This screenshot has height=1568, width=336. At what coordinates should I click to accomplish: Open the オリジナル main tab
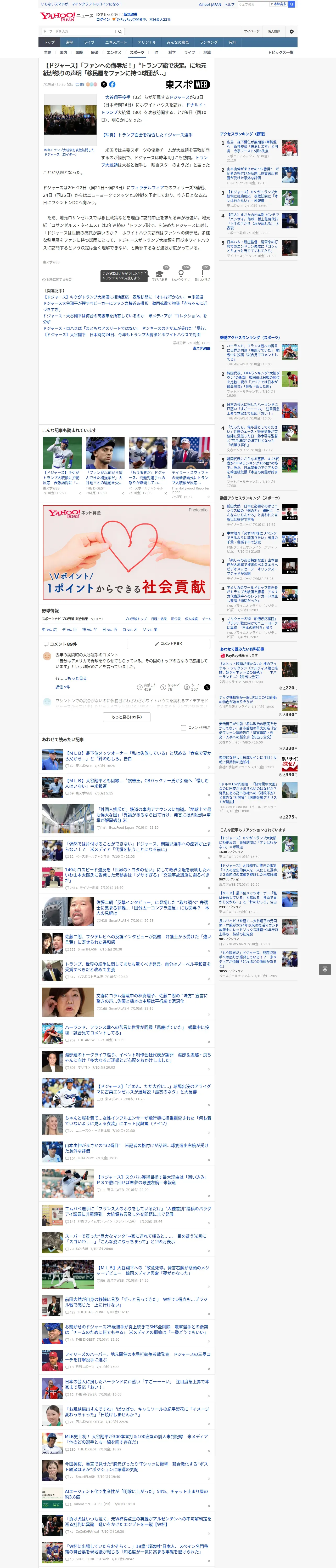click(x=147, y=42)
